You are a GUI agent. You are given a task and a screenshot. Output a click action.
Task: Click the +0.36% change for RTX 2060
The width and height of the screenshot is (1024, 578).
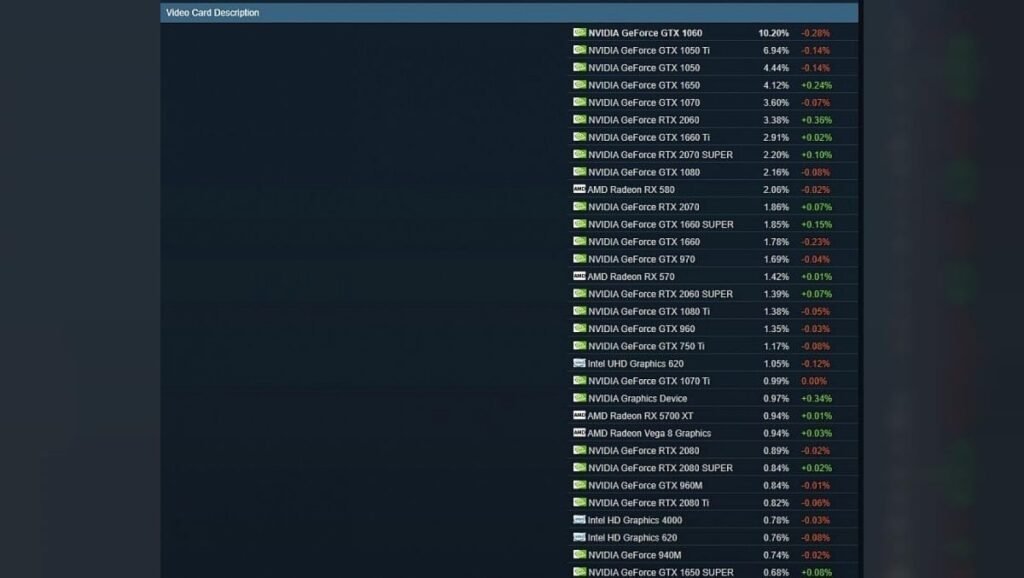tap(816, 120)
